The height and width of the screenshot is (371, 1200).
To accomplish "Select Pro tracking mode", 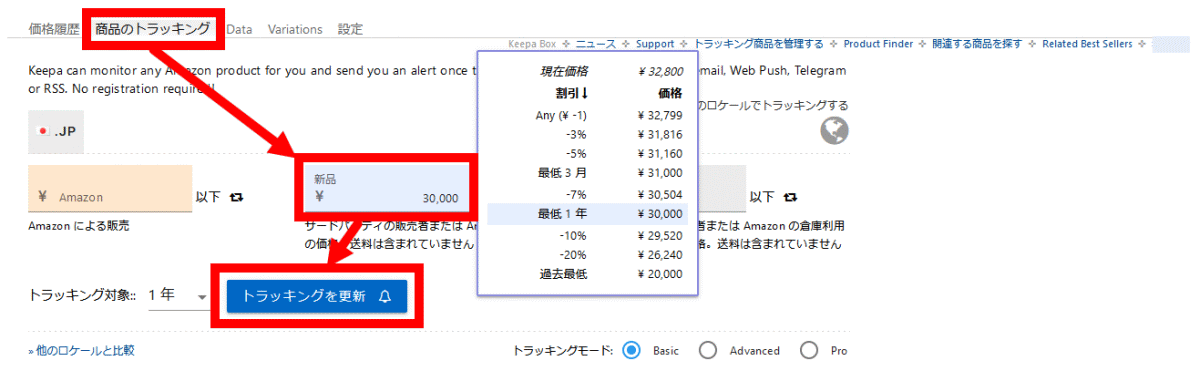I will (x=808, y=350).
